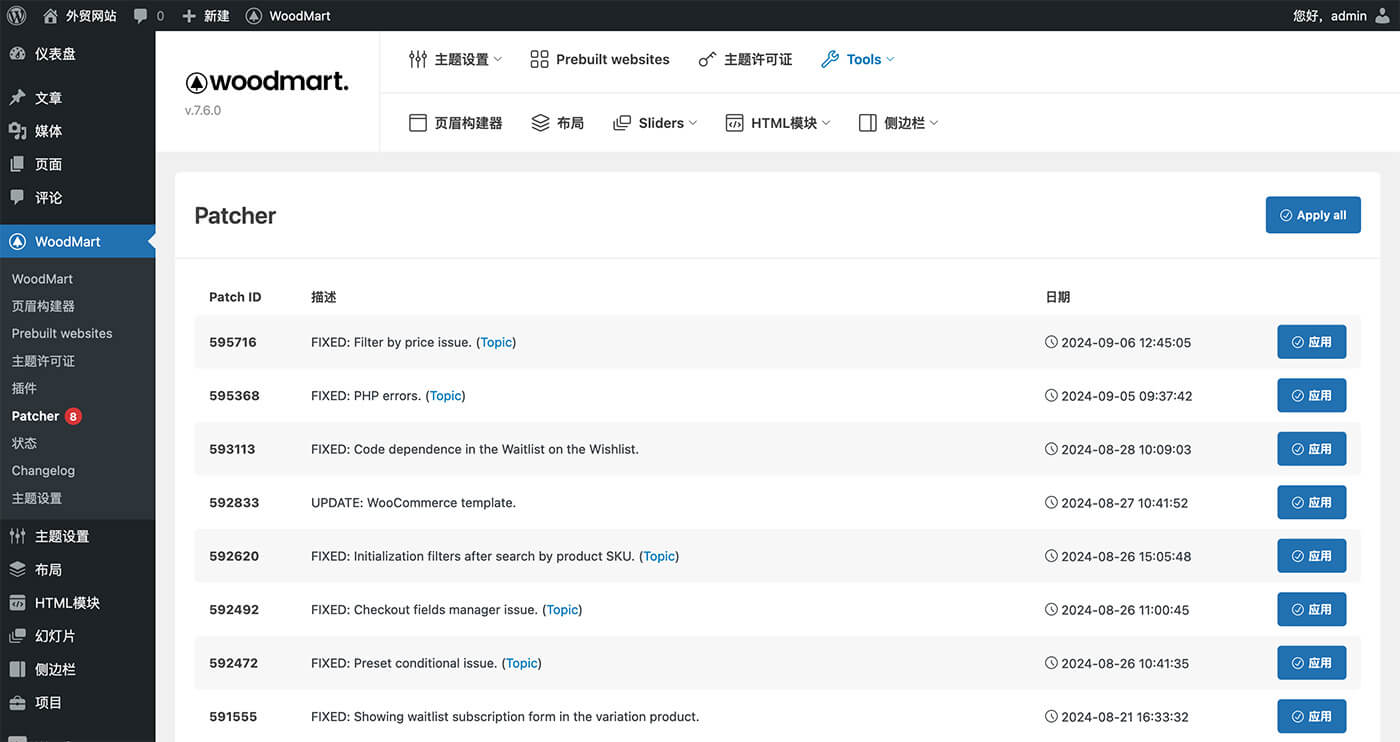Image resolution: width=1400 pixels, height=742 pixels.
Task: Open Topic link for Preset conditional issue
Action: (x=522, y=663)
